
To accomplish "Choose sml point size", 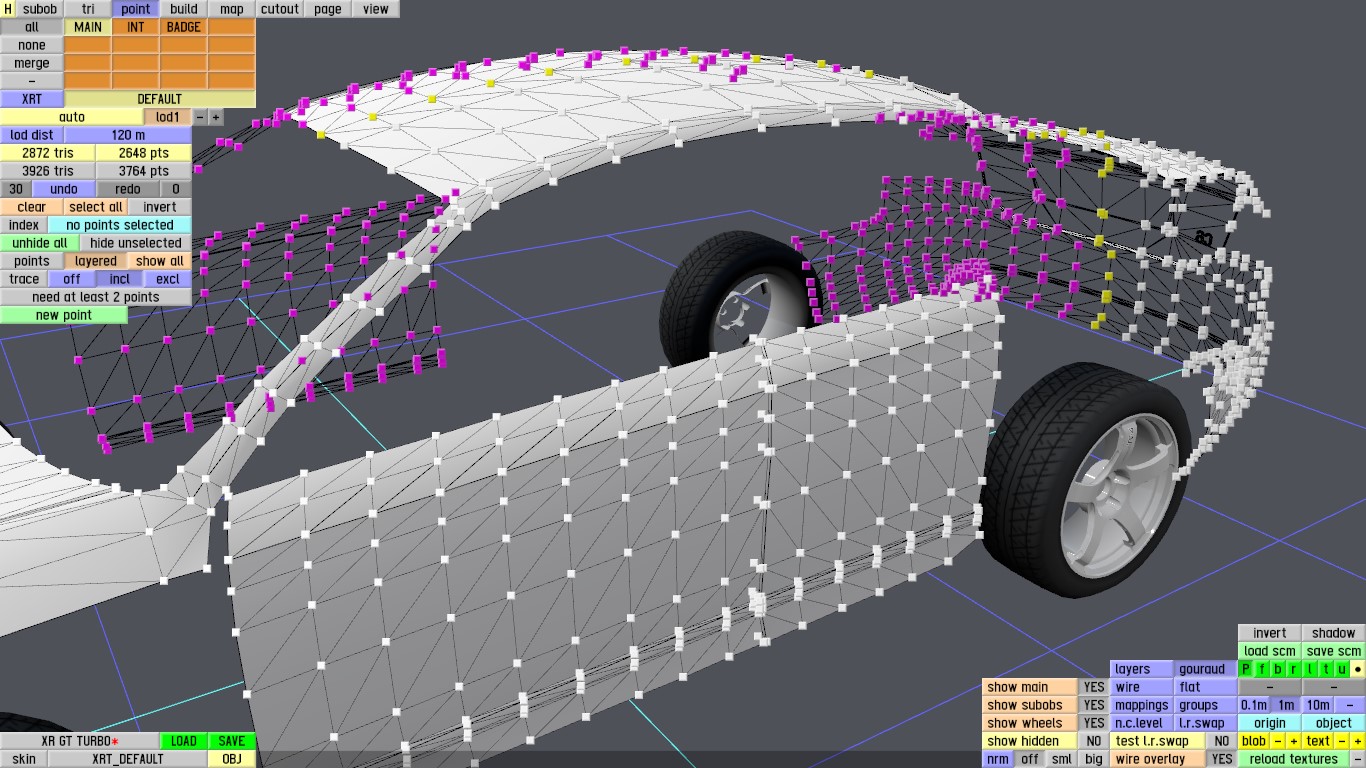I will point(1062,759).
